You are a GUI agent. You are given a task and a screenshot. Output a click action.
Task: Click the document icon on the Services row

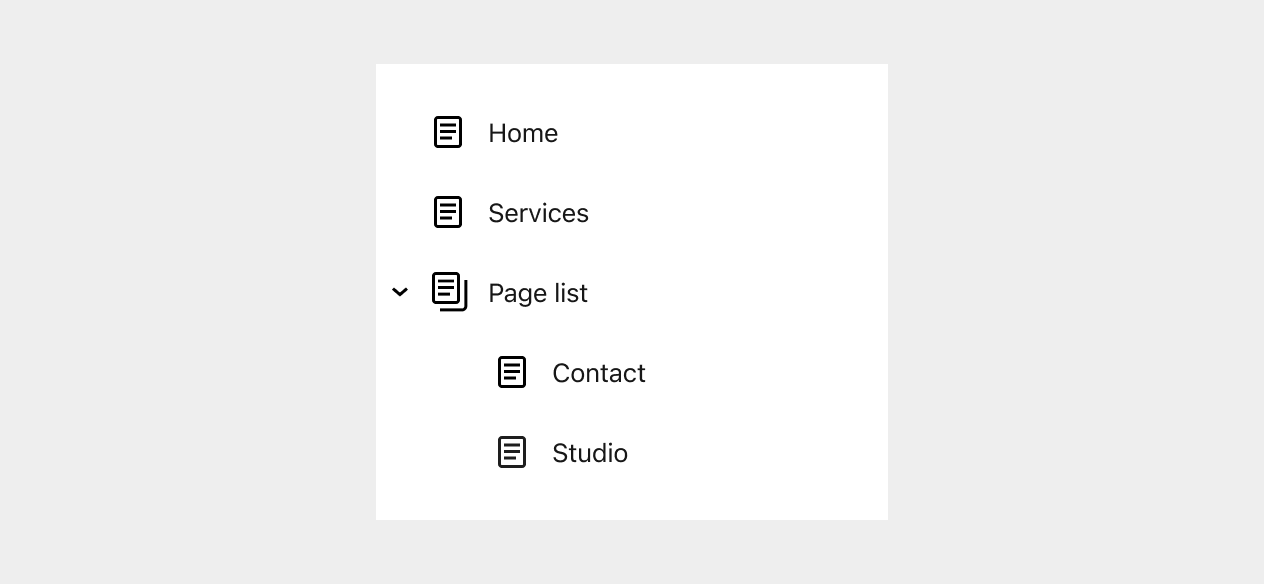(448, 211)
